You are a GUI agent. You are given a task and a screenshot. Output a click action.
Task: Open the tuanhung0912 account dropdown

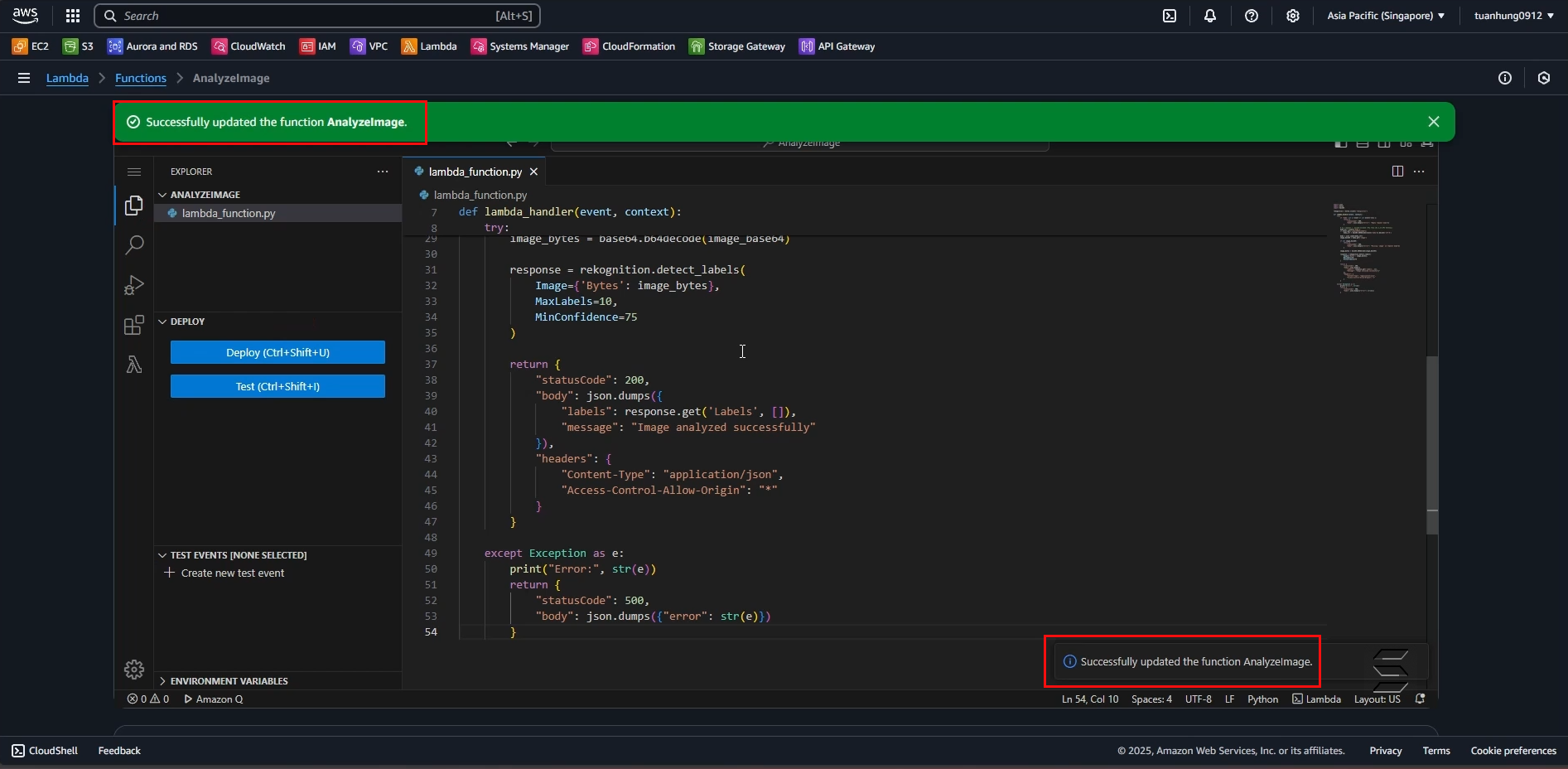click(x=1514, y=16)
